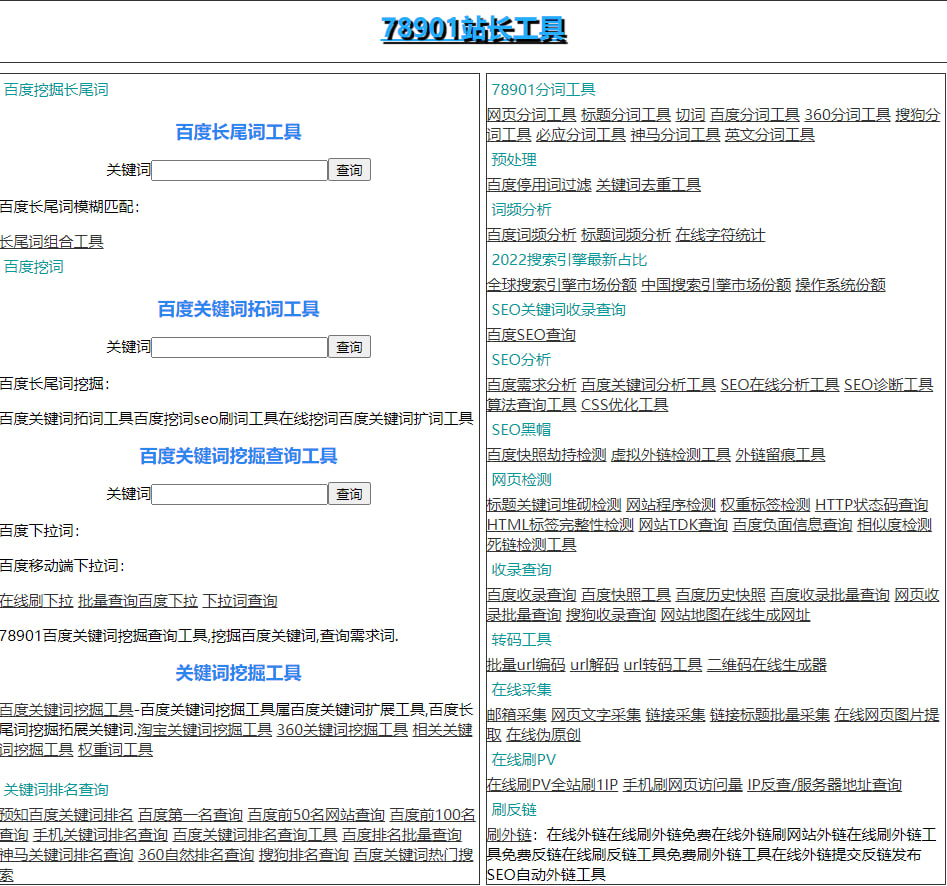This screenshot has height=886, width=947.
Task: Open 英文分词工具 link
Action: (769, 134)
